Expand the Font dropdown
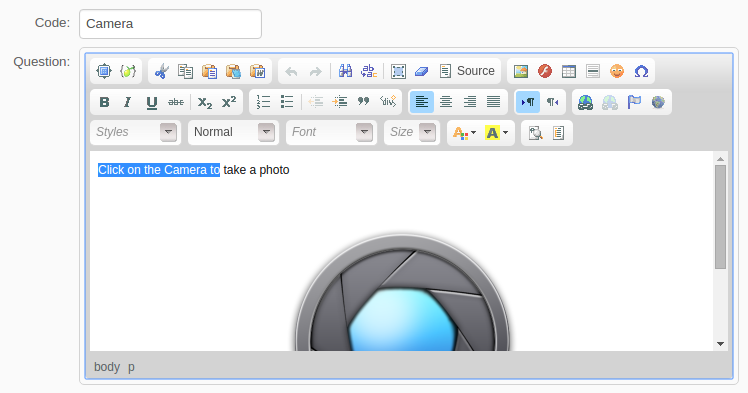The height and width of the screenshot is (393, 748). click(x=331, y=132)
